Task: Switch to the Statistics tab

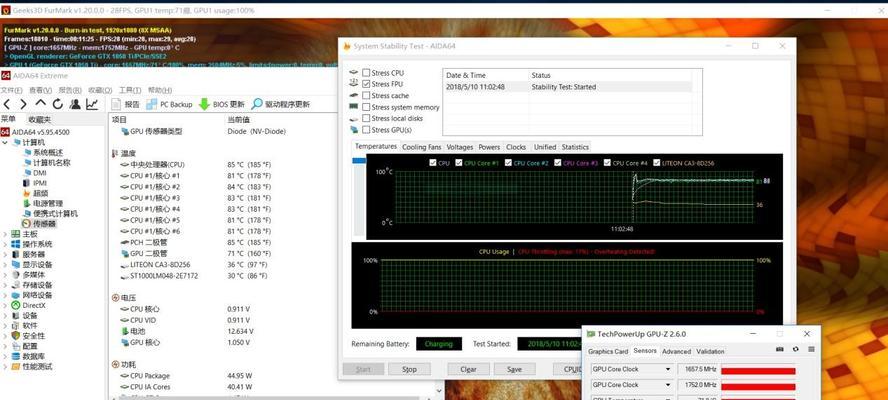Action: (575, 147)
